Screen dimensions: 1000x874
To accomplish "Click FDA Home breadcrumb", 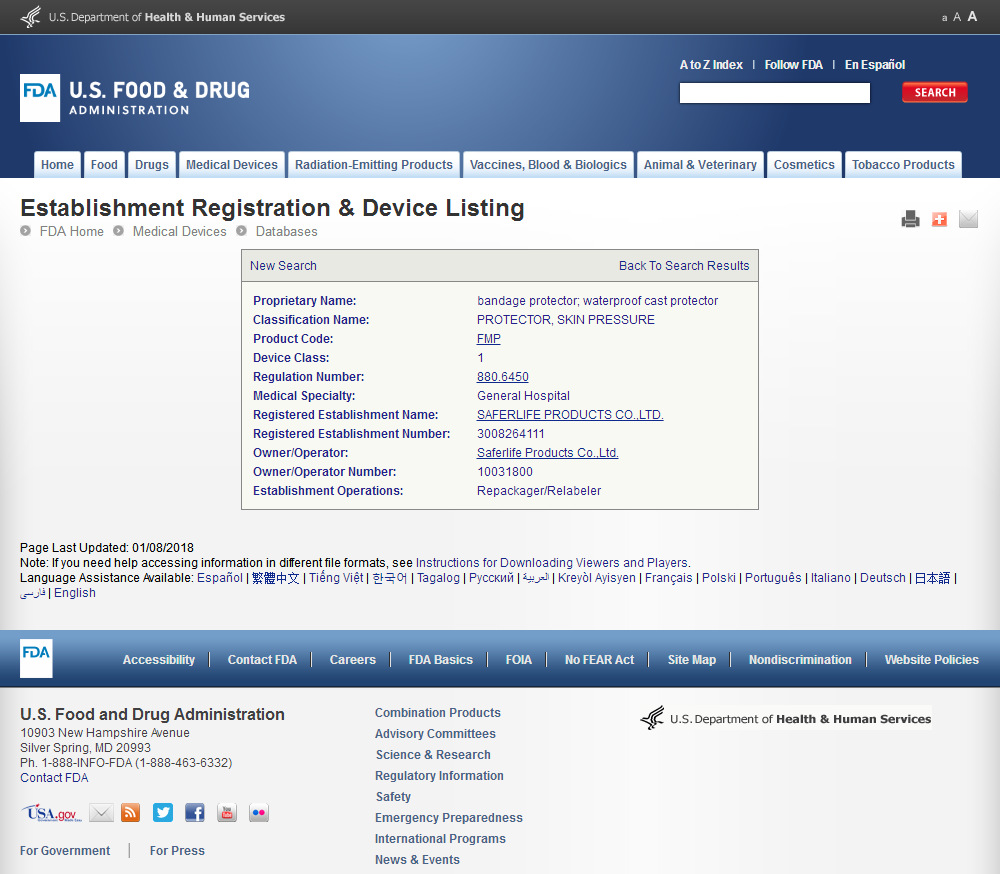I will (x=71, y=232).
